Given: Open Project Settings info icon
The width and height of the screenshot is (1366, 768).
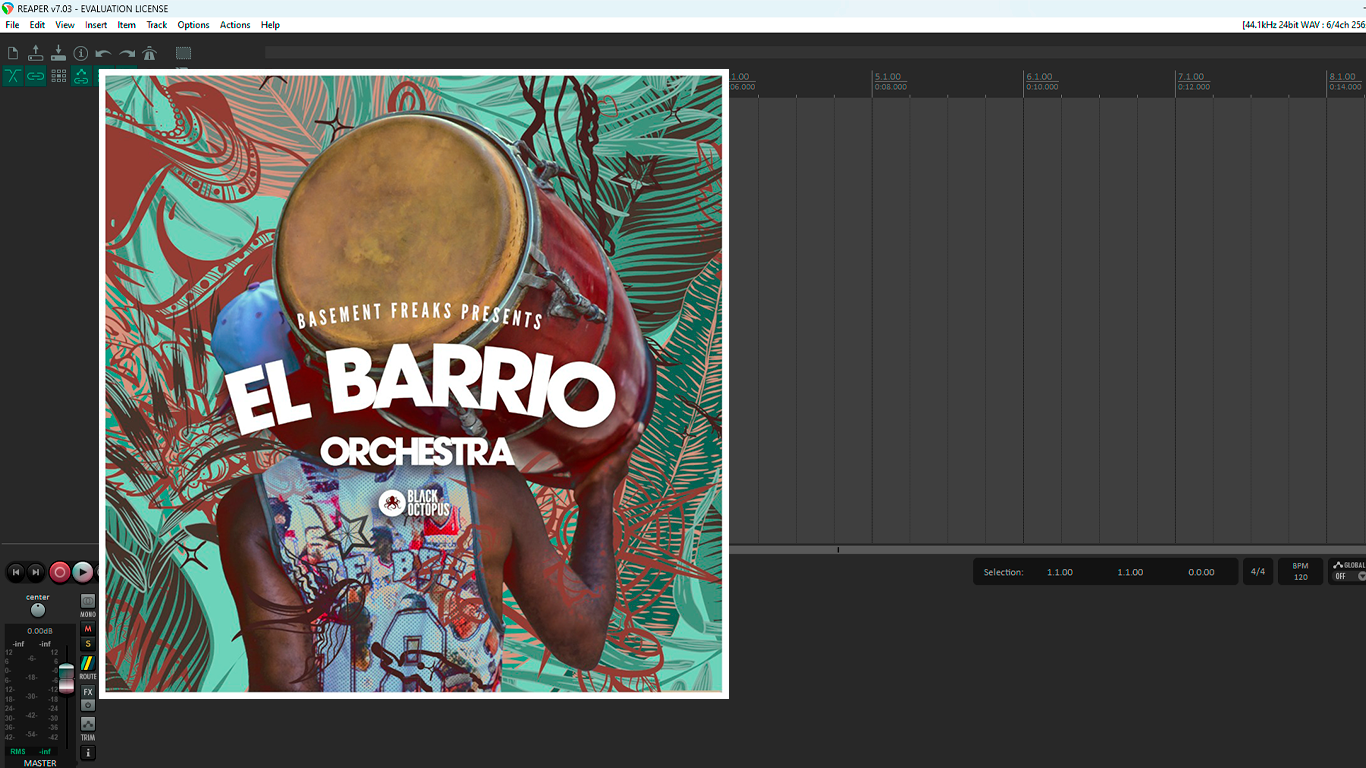Looking at the screenshot, I should coord(81,53).
